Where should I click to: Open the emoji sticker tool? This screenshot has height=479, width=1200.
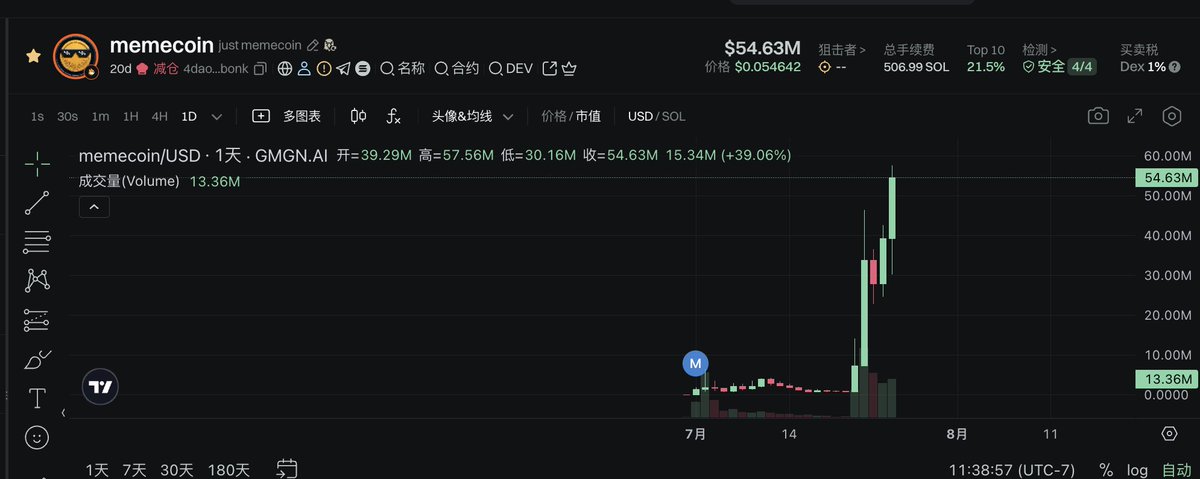37,437
